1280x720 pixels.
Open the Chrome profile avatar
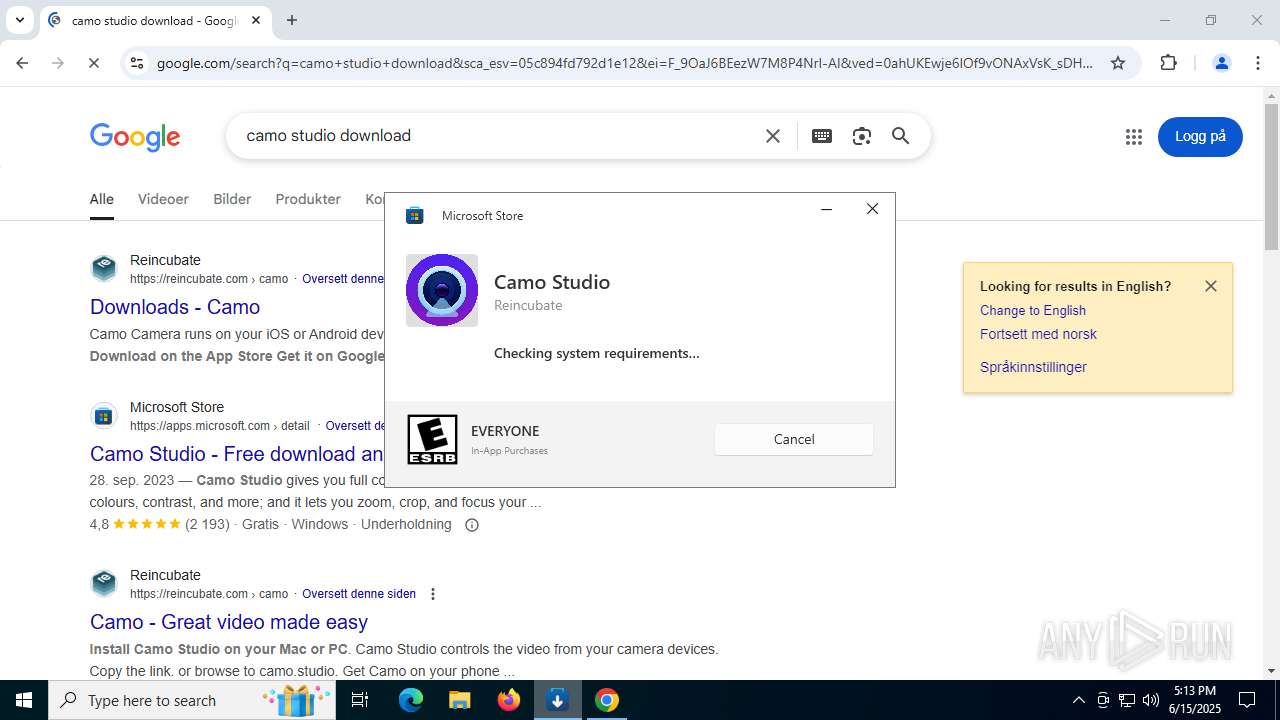click(1221, 63)
